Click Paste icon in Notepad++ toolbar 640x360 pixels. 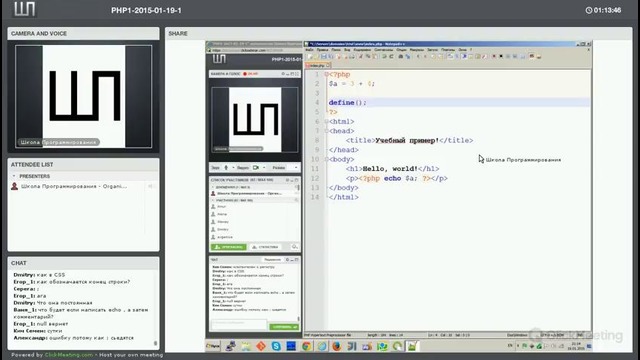coord(375,56)
